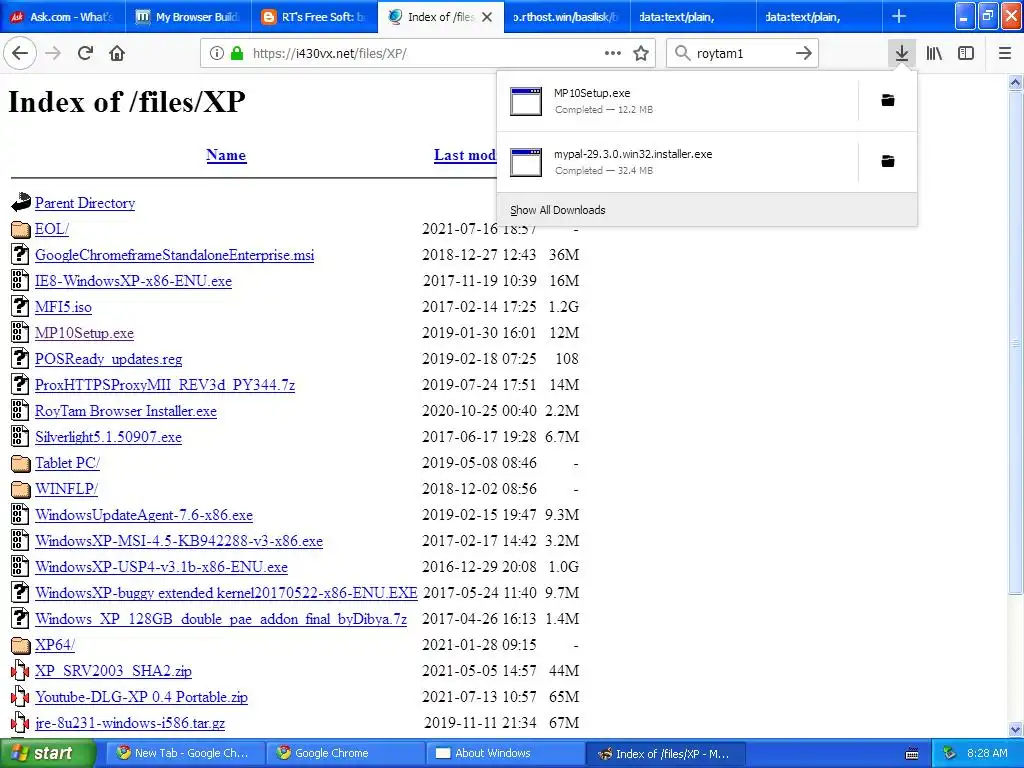Viewport: 1024px width, 768px height.
Task: Click the MFI5.iso unknown-file icon
Action: pyautogui.click(x=20, y=306)
